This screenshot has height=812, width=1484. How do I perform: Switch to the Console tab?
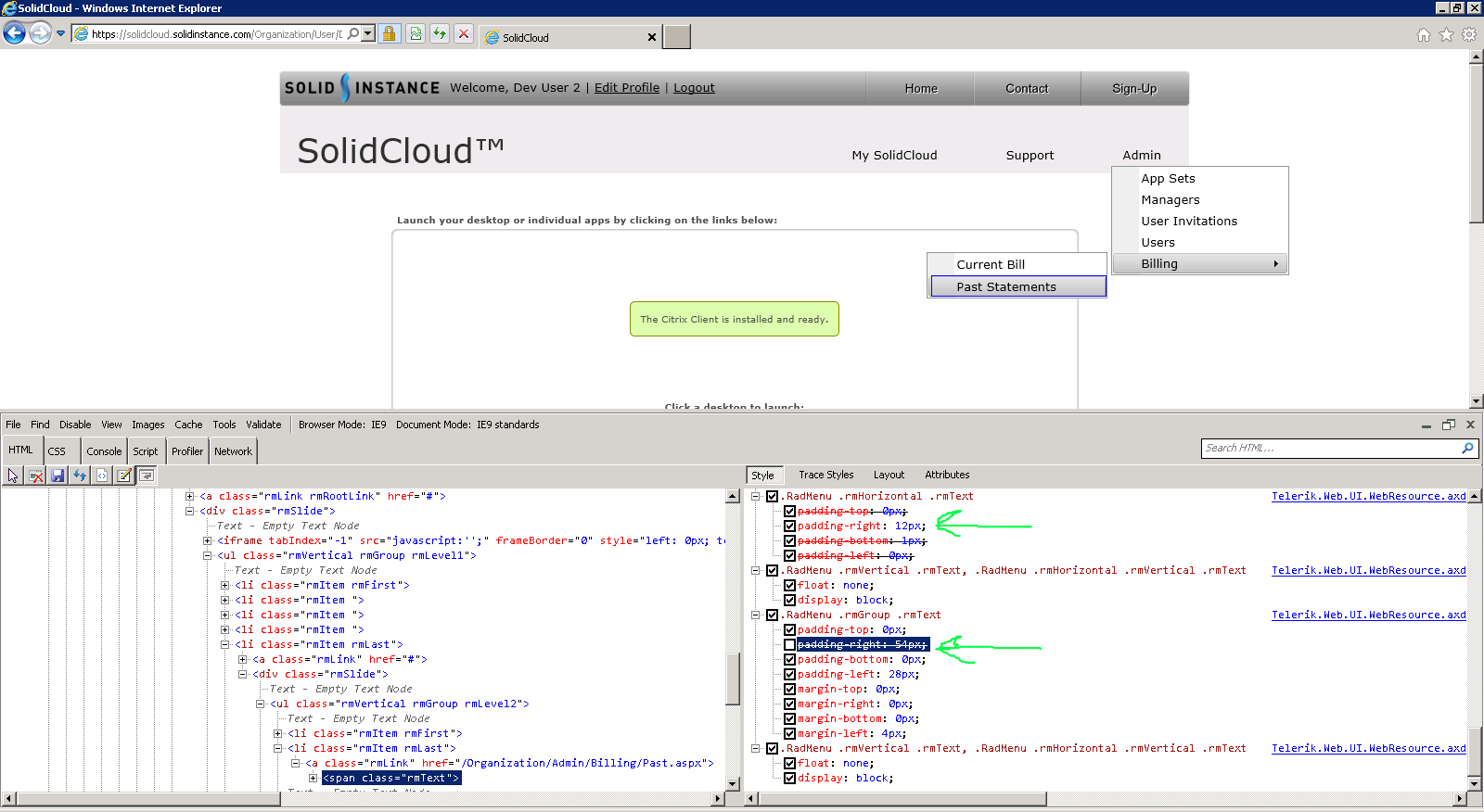pyautogui.click(x=104, y=451)
